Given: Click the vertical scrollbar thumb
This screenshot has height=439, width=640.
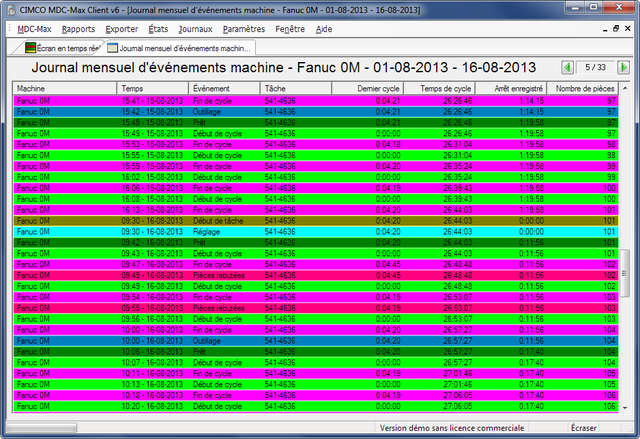Looking at the screenshot, I should [x=624, y=273].
